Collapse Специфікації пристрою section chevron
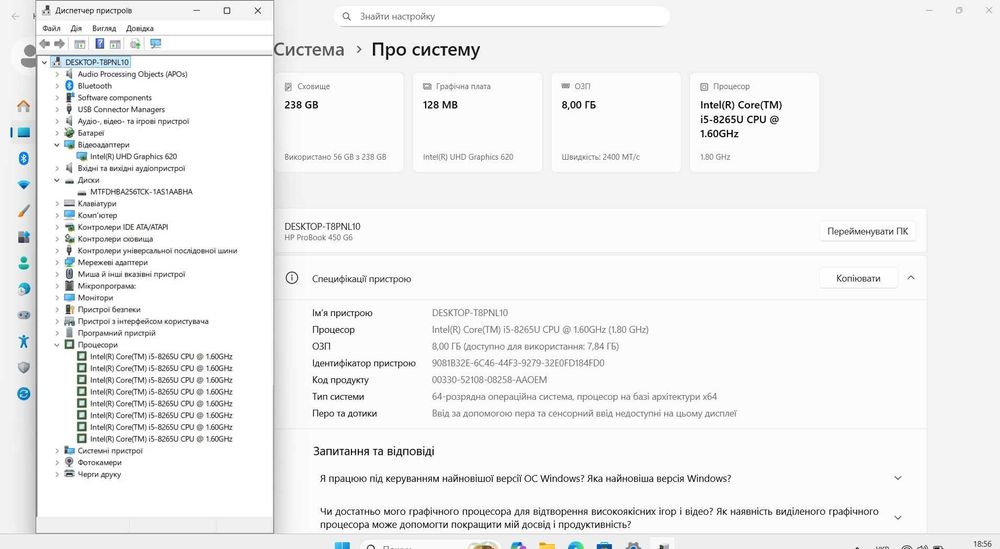Screen dimensions: 1000x549 click(911, 278)
